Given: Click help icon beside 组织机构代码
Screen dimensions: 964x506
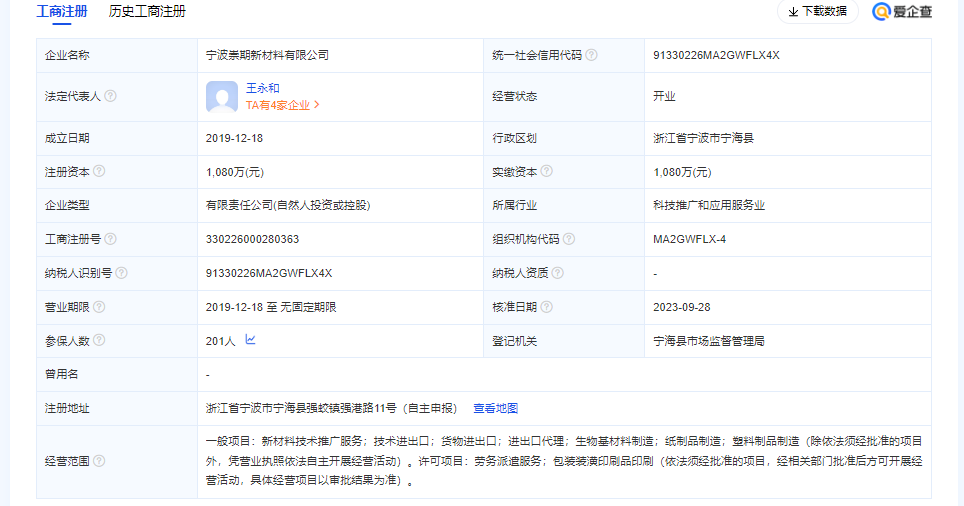Looking at the screenshot, I should tap(569, 239).
